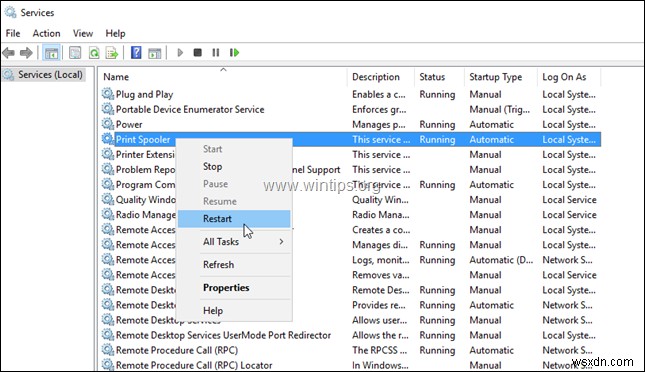This screenshot has height=372, width=645.
Task: Click gear icon beside Problem Reports service
Action: (x=108, y=169)
